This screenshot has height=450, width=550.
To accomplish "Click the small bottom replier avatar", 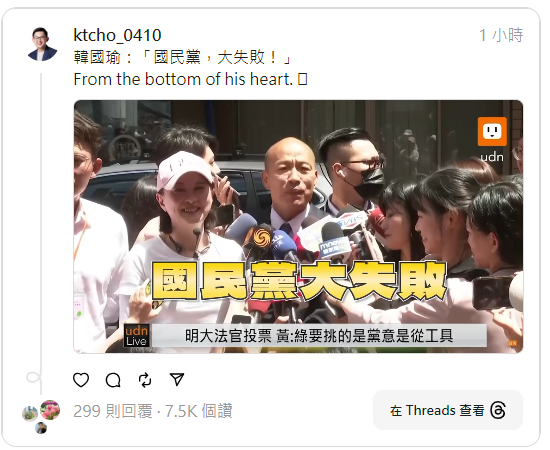I will [x=41, y=428].
